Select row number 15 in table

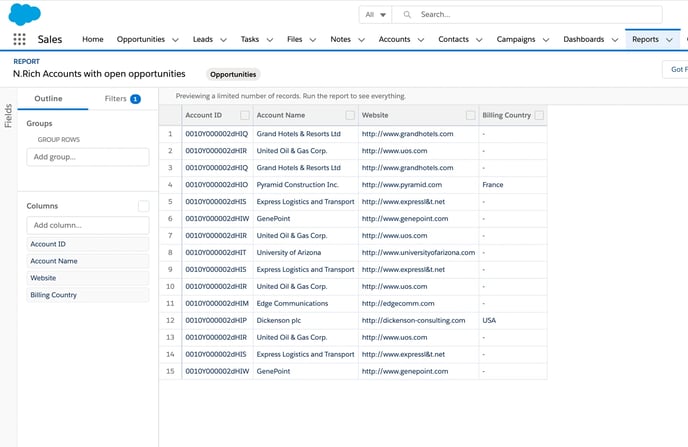tap(170, 371)
